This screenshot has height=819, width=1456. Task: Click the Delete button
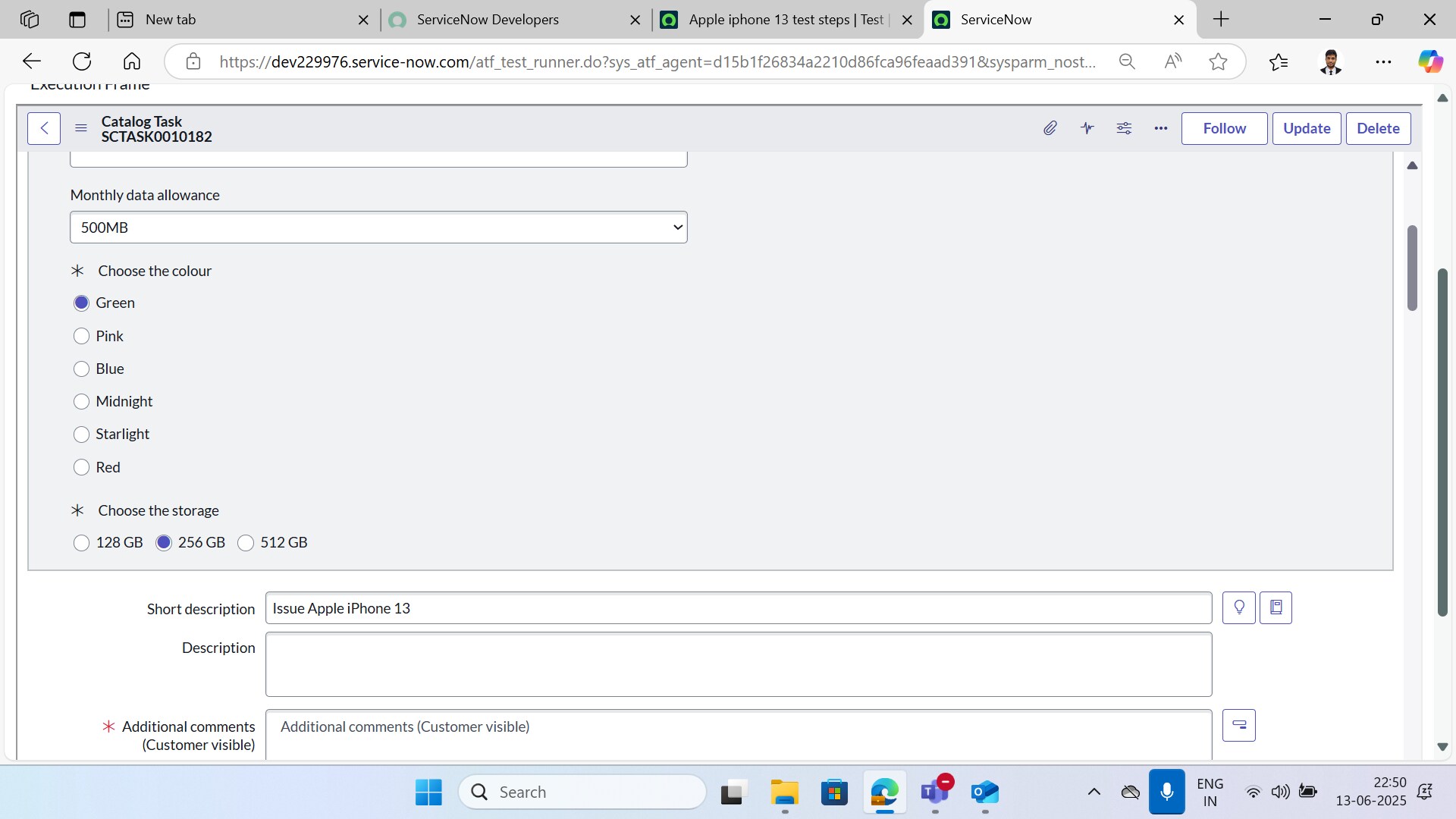tap(1378, 128)
